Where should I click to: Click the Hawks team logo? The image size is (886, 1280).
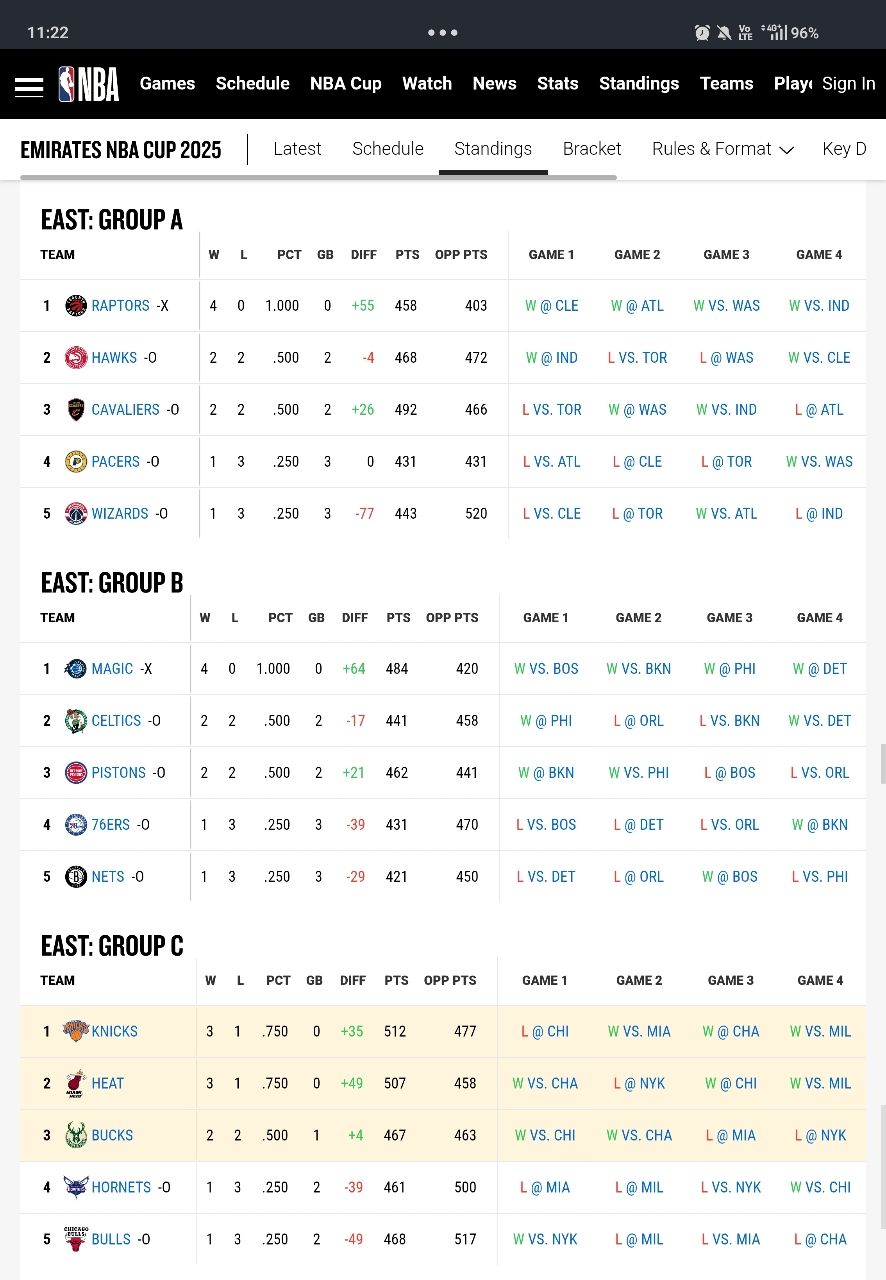(76, 358)
